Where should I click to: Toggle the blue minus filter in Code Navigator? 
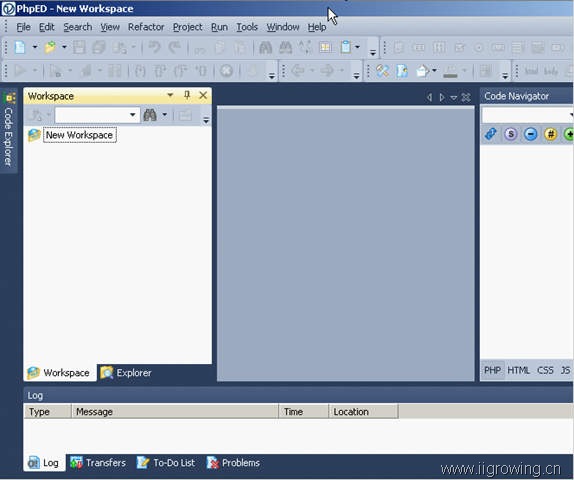(x=531, y=134)
